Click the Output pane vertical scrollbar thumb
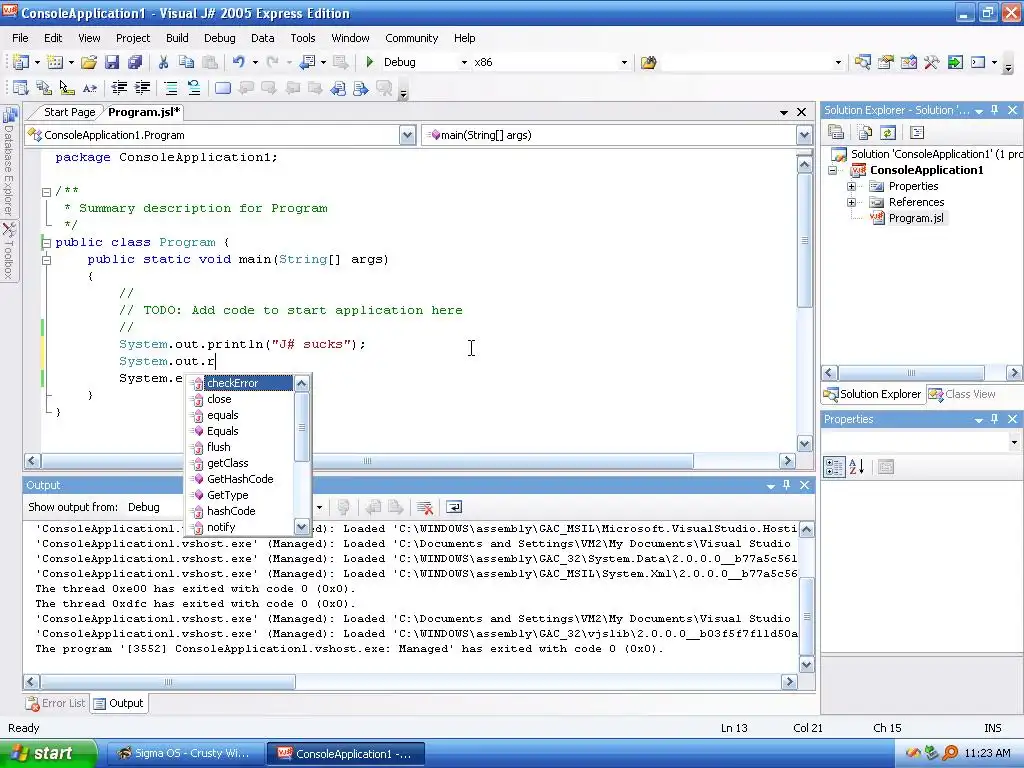Screen dimensions: 1024x768 807,616
